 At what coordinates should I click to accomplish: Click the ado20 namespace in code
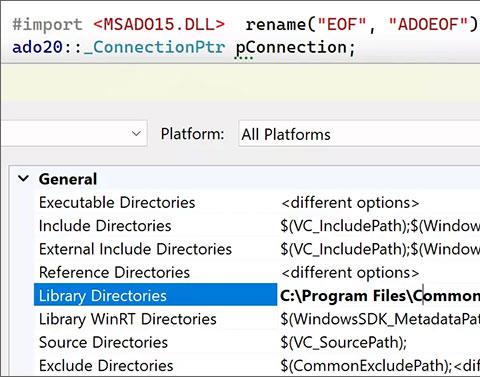[37, 47]
